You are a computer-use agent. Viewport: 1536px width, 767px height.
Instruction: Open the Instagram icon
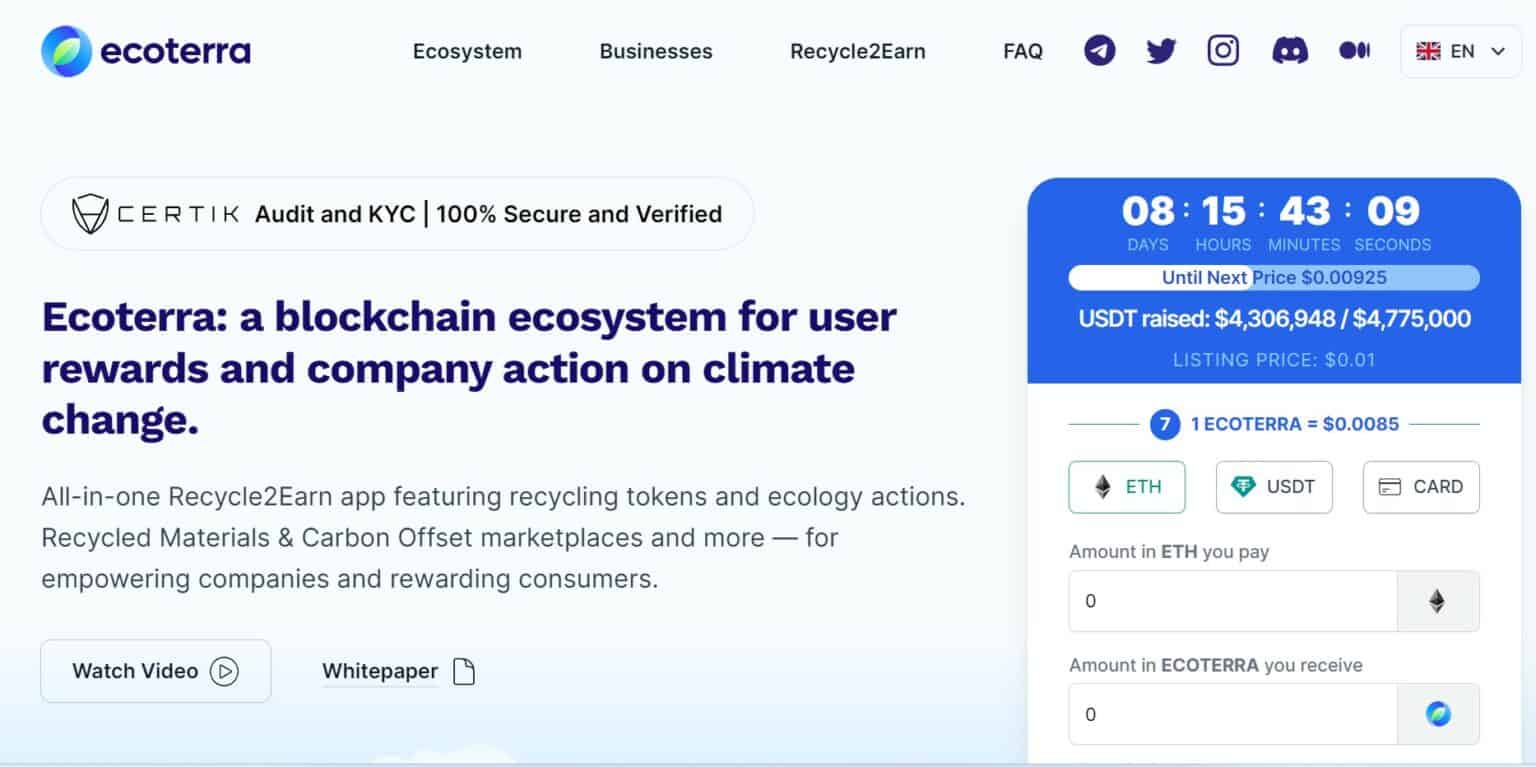click(x=1222, y=50)
